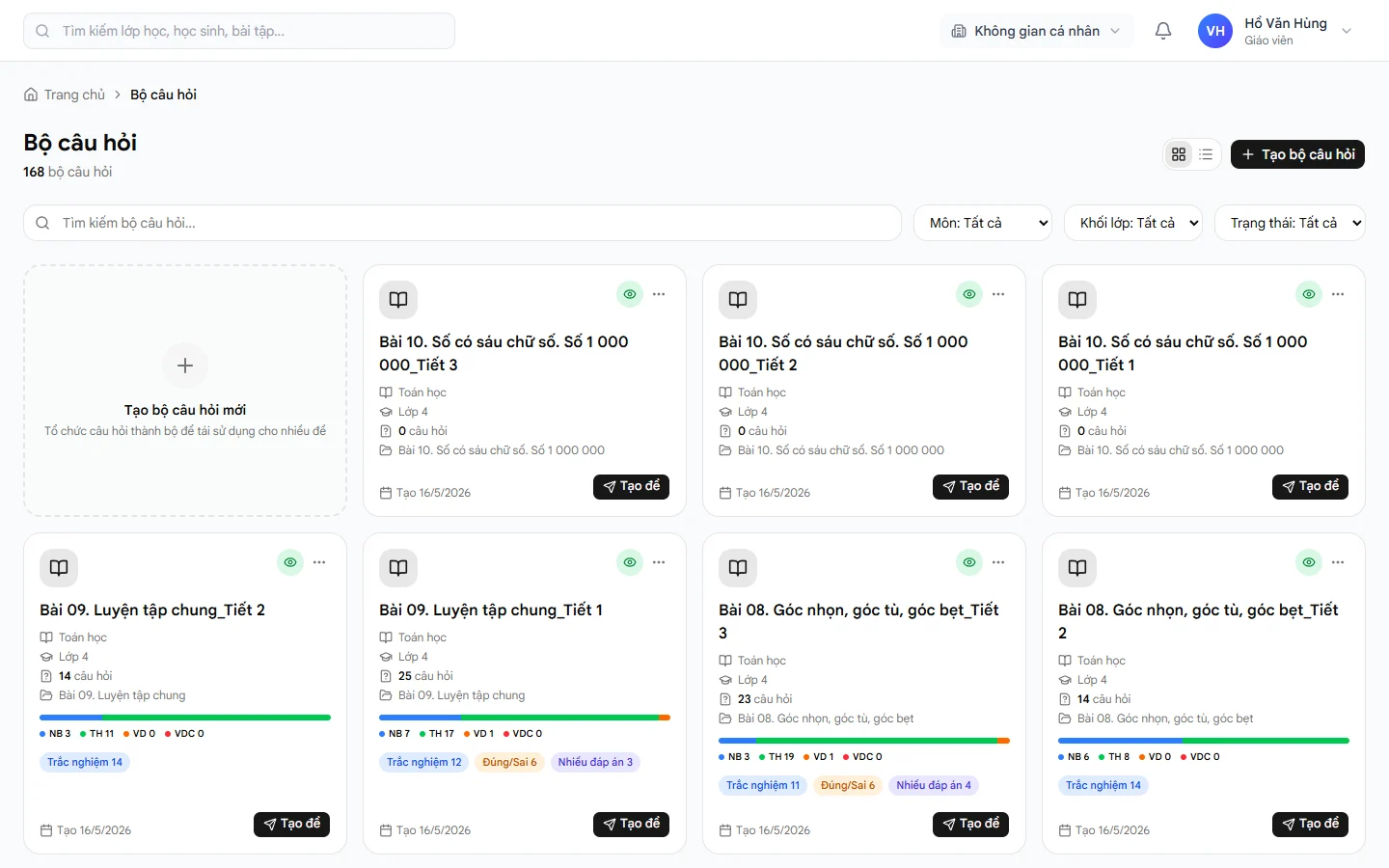The height and width of the screenshot is (868, 1389).
Task: Click Tạo đề on Bài 10 Tiết 2 card
Action: 970,487
